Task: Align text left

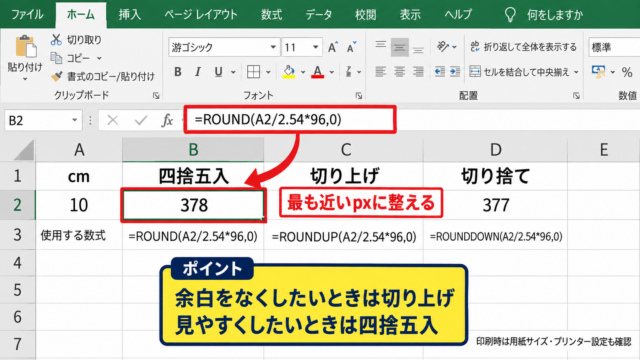Action: (x=380, y=72)
